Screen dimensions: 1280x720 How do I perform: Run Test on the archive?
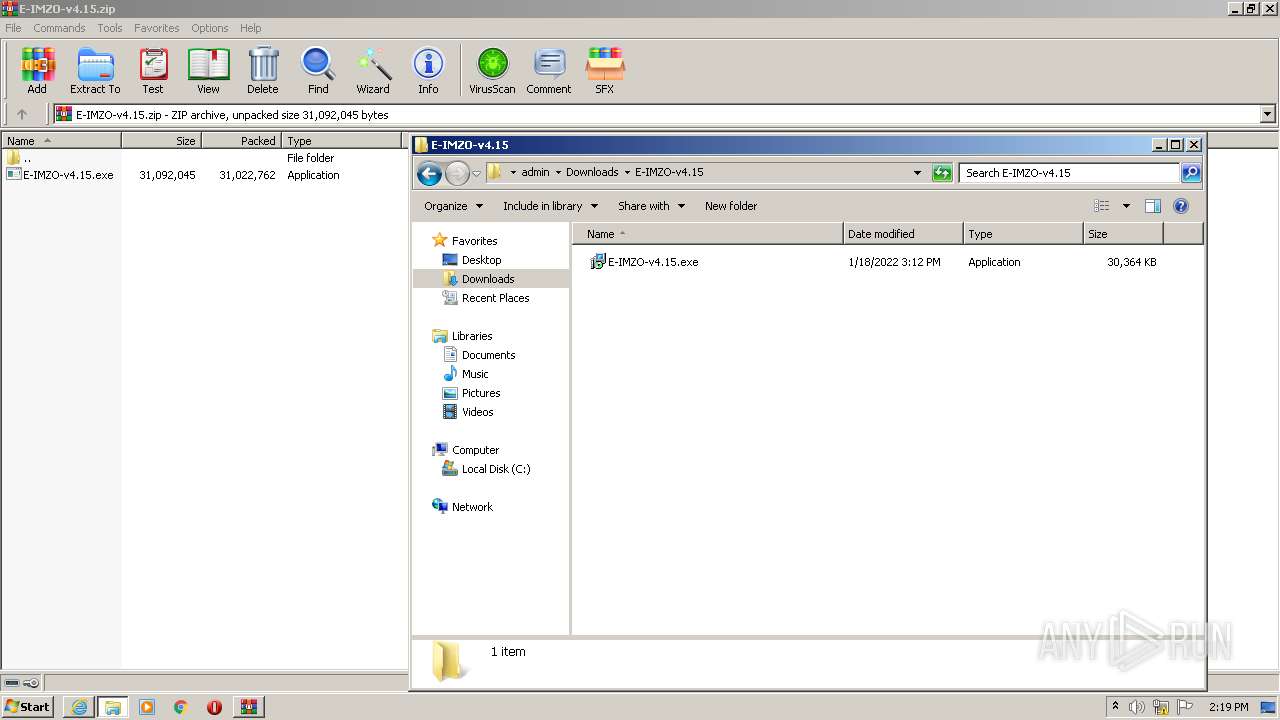153,70
